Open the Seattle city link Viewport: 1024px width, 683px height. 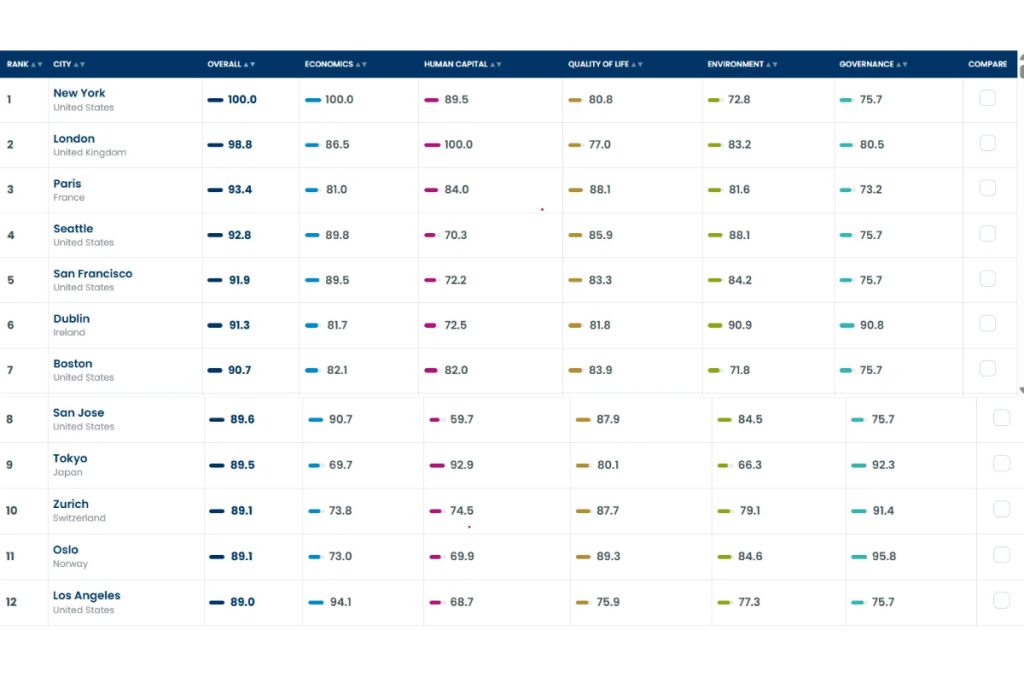(x=73, y=229)
